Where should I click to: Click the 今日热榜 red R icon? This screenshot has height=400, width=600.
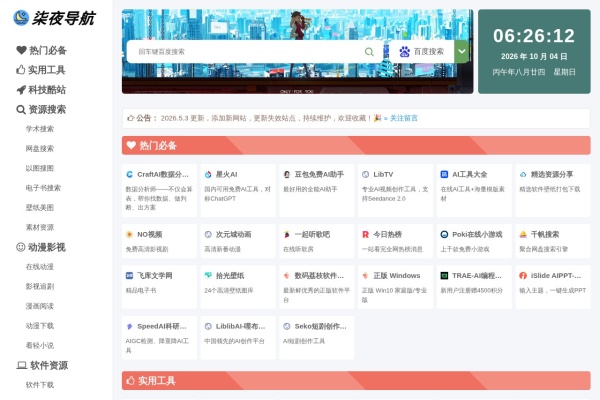(x=365, y=234)
